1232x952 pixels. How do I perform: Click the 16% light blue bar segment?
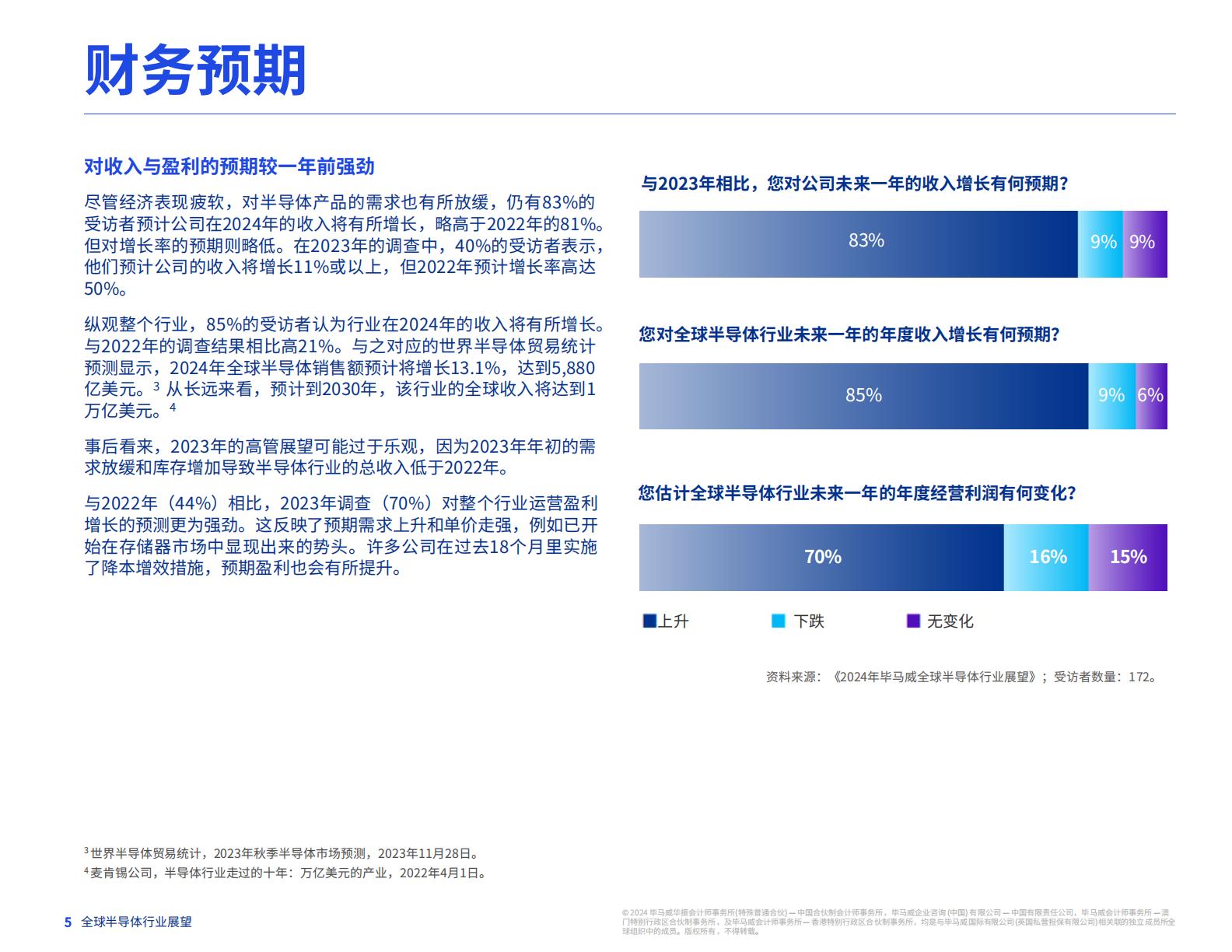1046,558
